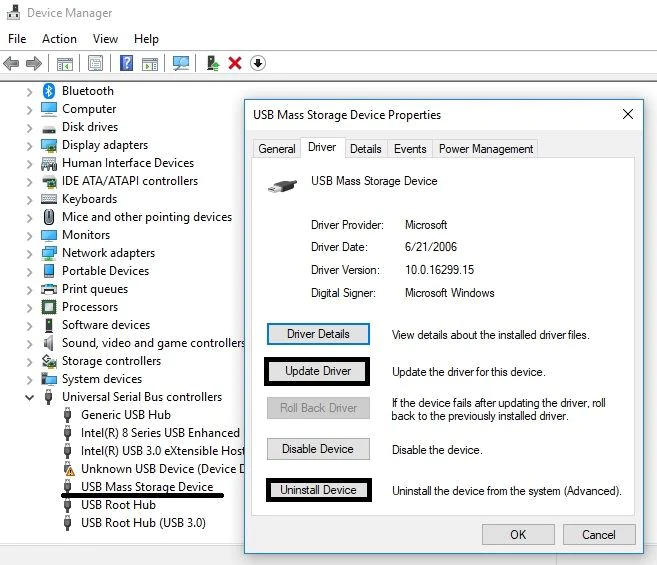This screenshot has height=565, width=657.
Task: Click the IDE ATA/ATAPI controllers icon
Action: (x=49, y=181)
